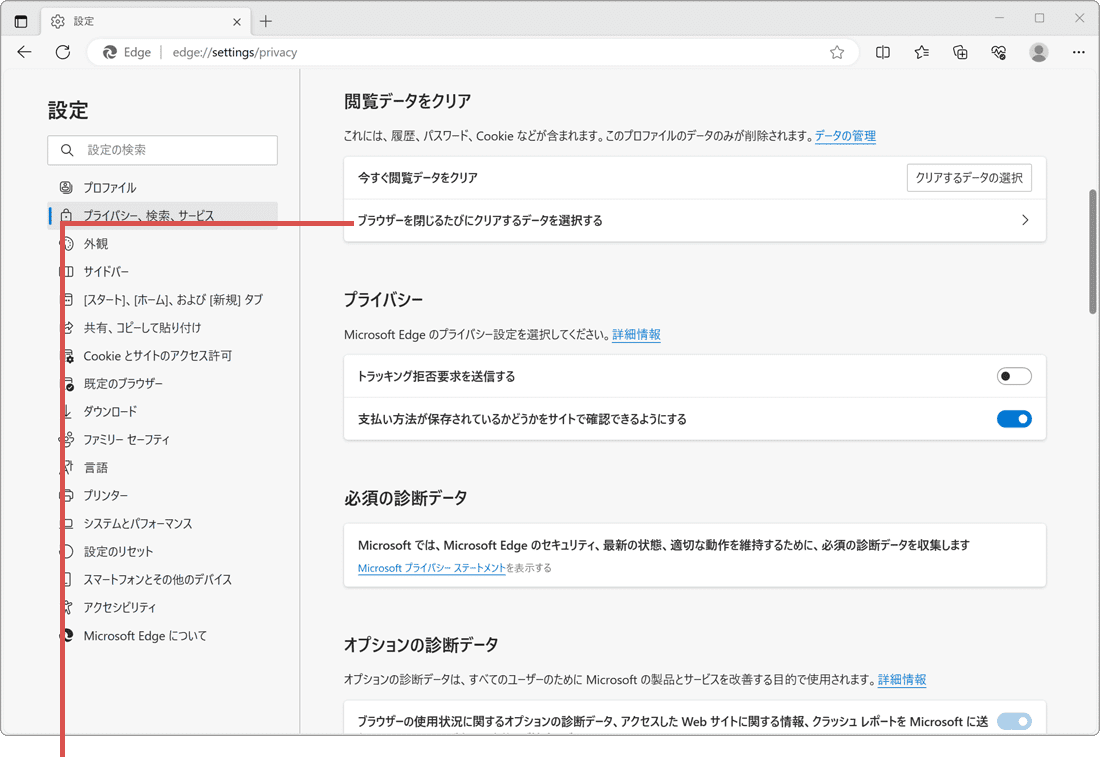Disable 支払い方法の確認 toggle
The image size is (1100, 757).
pos(1013,418)
